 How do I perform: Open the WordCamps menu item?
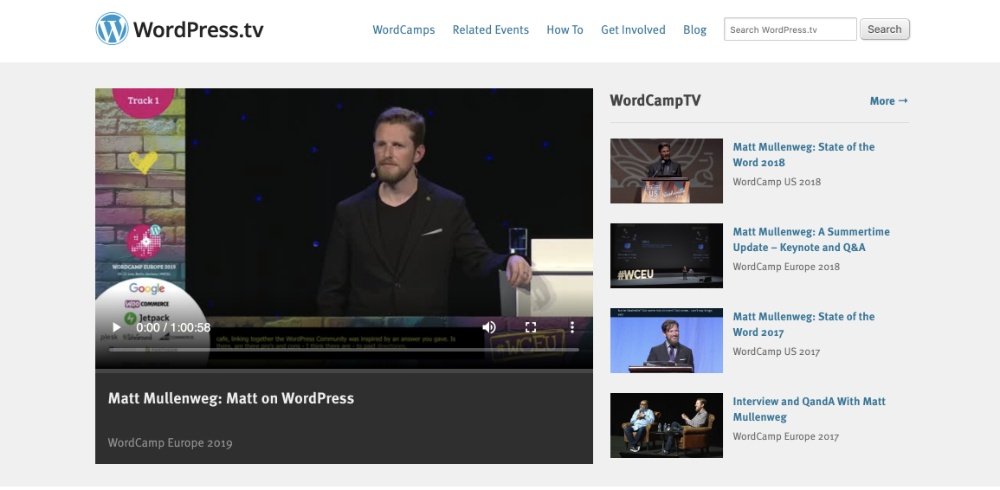tap(403, 30)
